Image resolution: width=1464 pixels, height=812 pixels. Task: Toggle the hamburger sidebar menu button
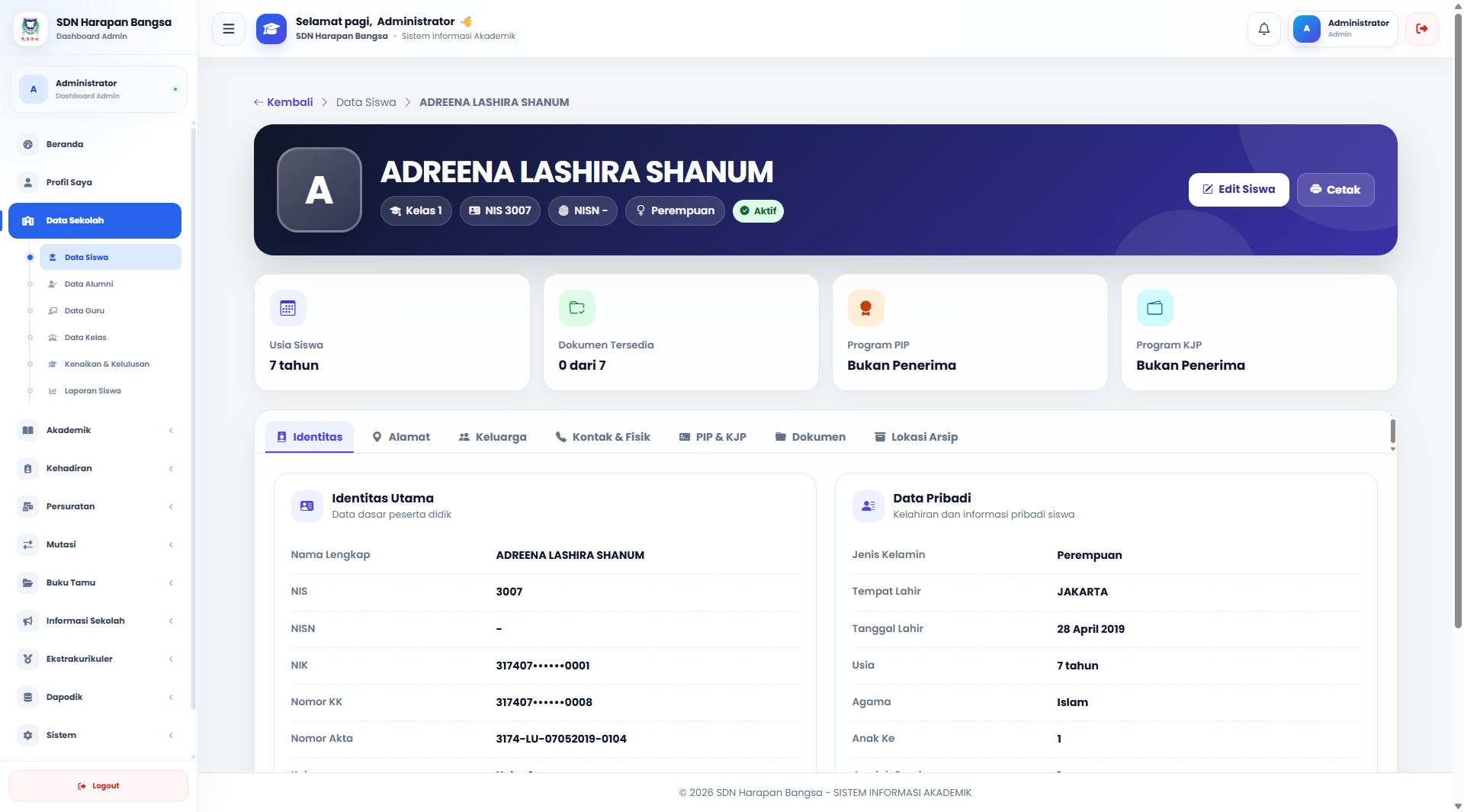pos(228,29)
